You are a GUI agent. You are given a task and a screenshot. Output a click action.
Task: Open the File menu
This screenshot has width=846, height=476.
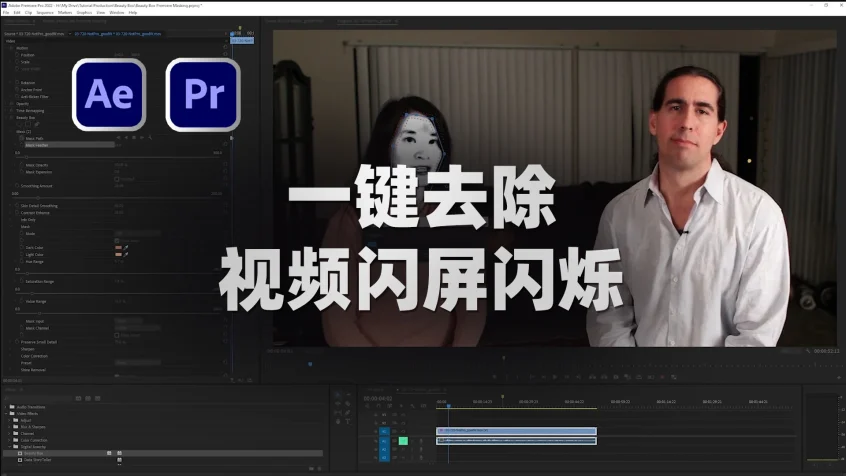click(x=6, y=12)
